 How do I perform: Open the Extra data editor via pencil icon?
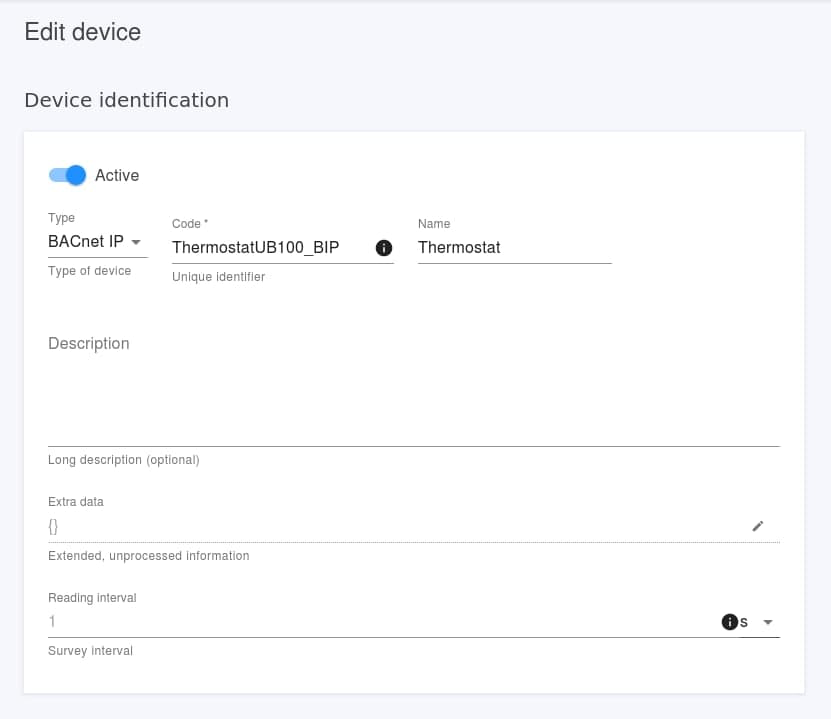[758, 526]
